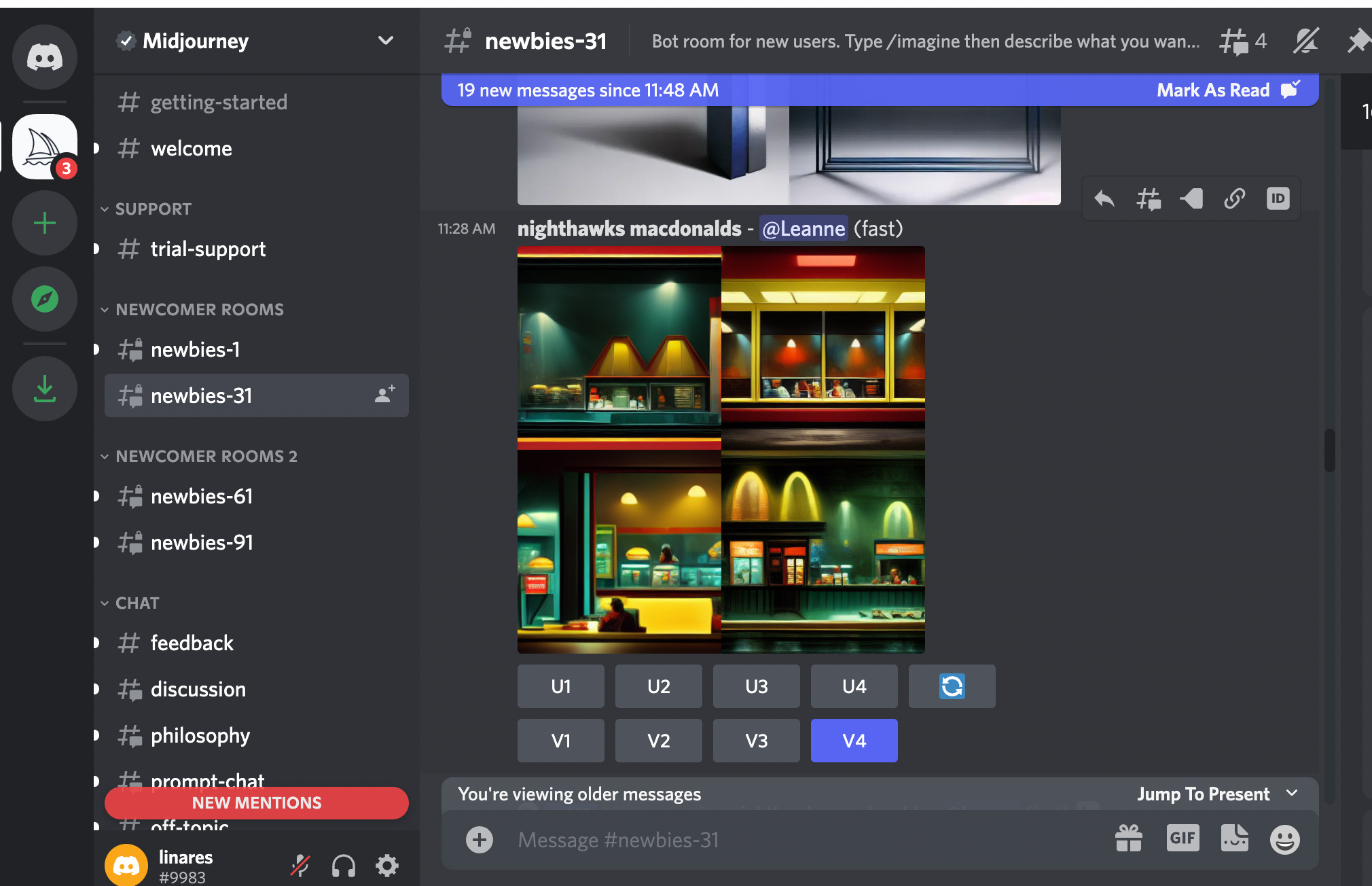
Task: Click U1 upscale button
Action: [561, 686]
